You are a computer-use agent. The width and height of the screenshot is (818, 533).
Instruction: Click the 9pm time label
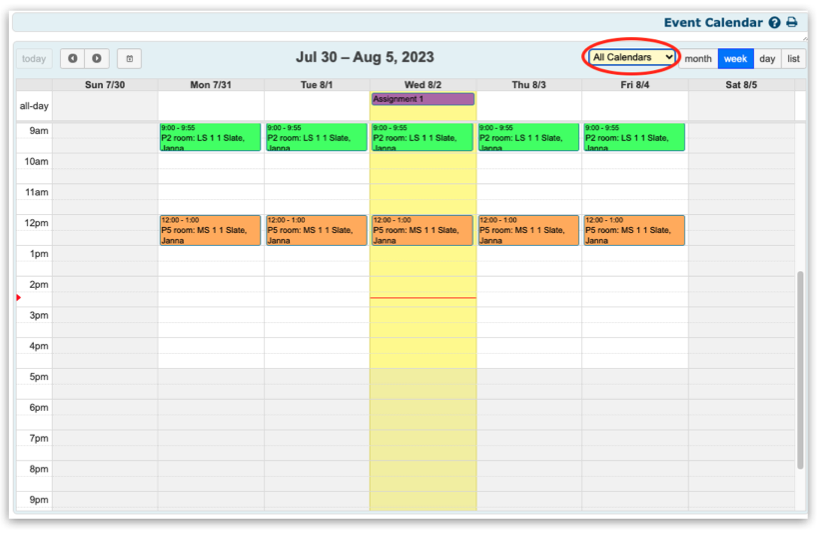click(39, 500)
